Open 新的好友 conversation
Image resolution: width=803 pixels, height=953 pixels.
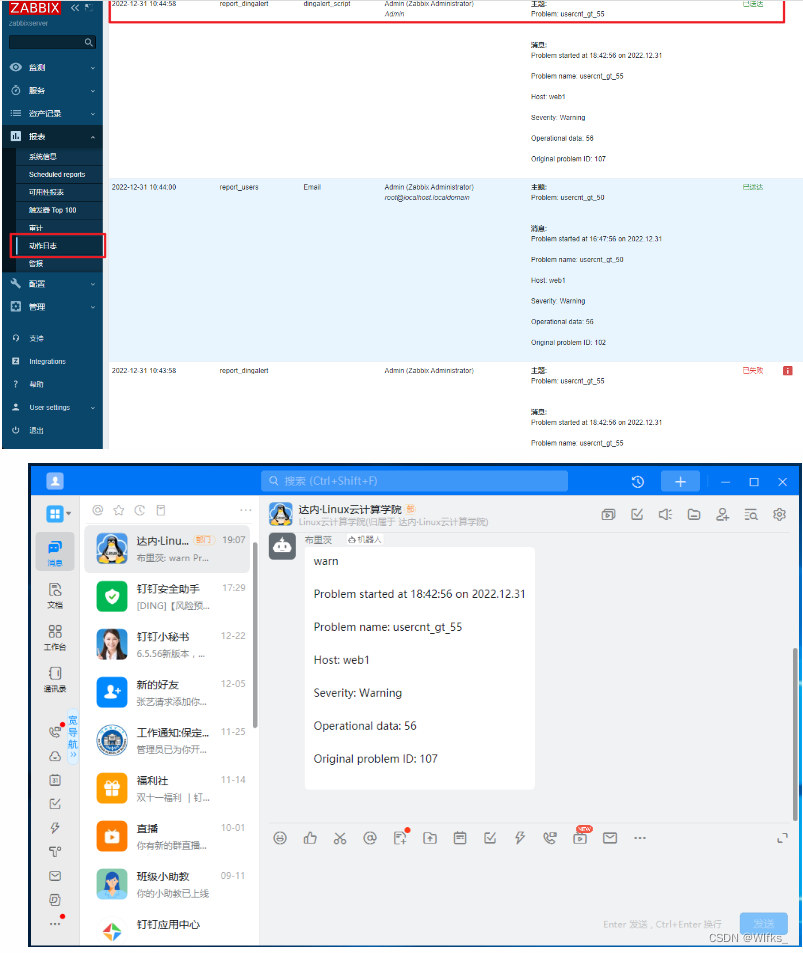click(167, 693)
